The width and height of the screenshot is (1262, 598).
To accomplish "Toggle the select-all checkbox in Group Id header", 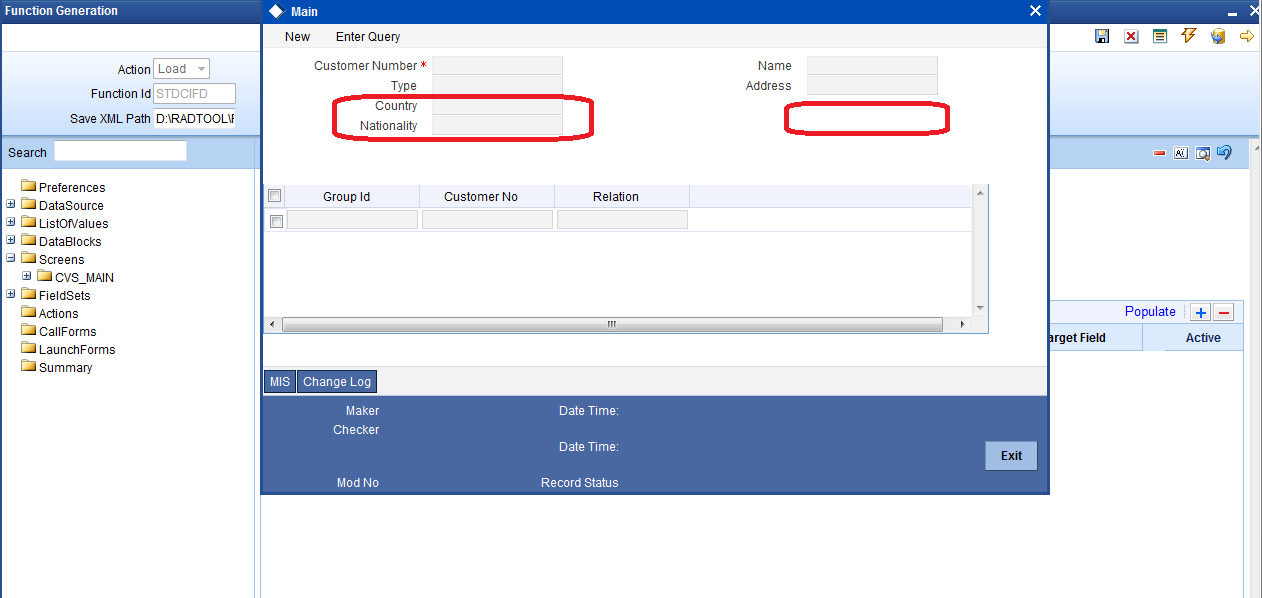I will 276,196.
